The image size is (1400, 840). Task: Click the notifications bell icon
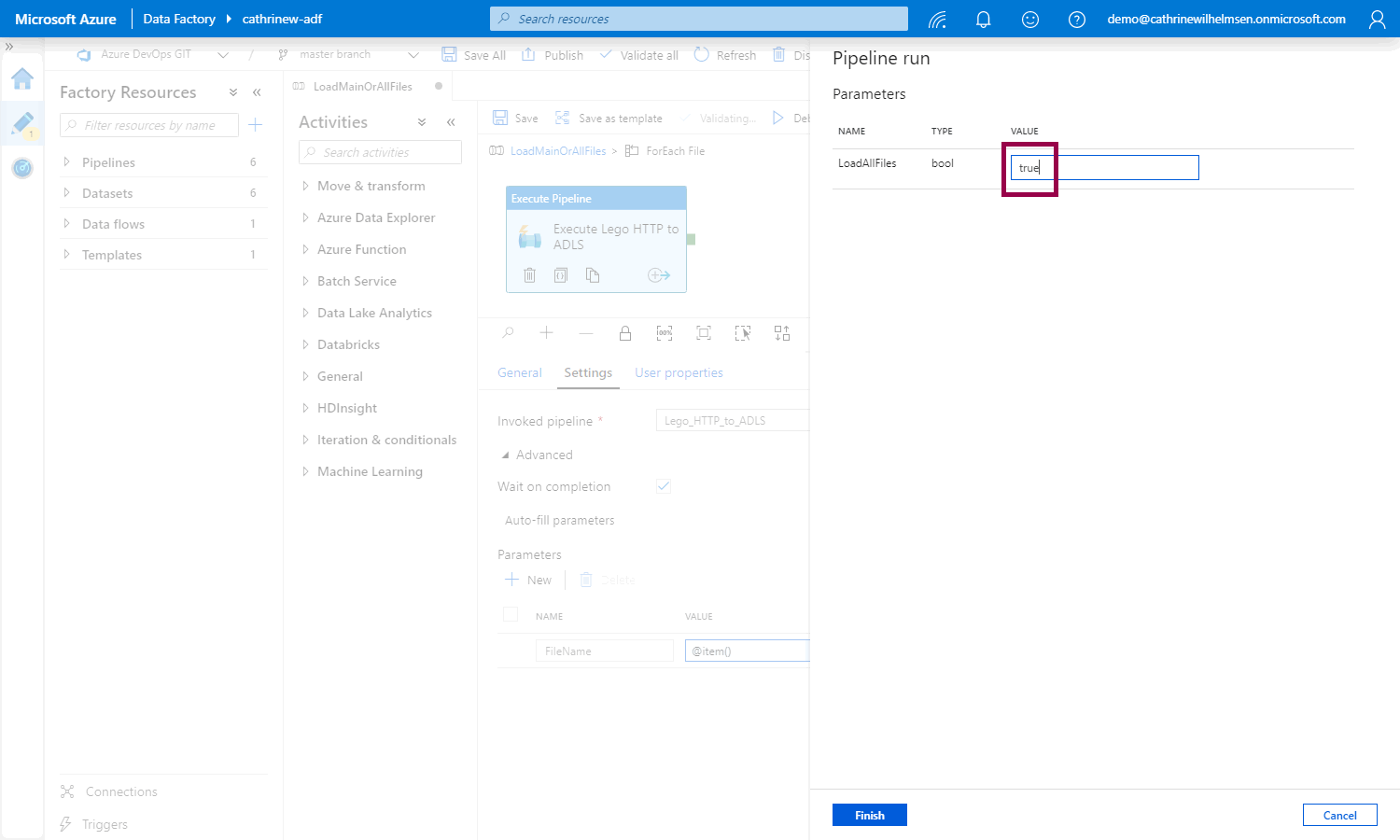[x=983, y=20]
